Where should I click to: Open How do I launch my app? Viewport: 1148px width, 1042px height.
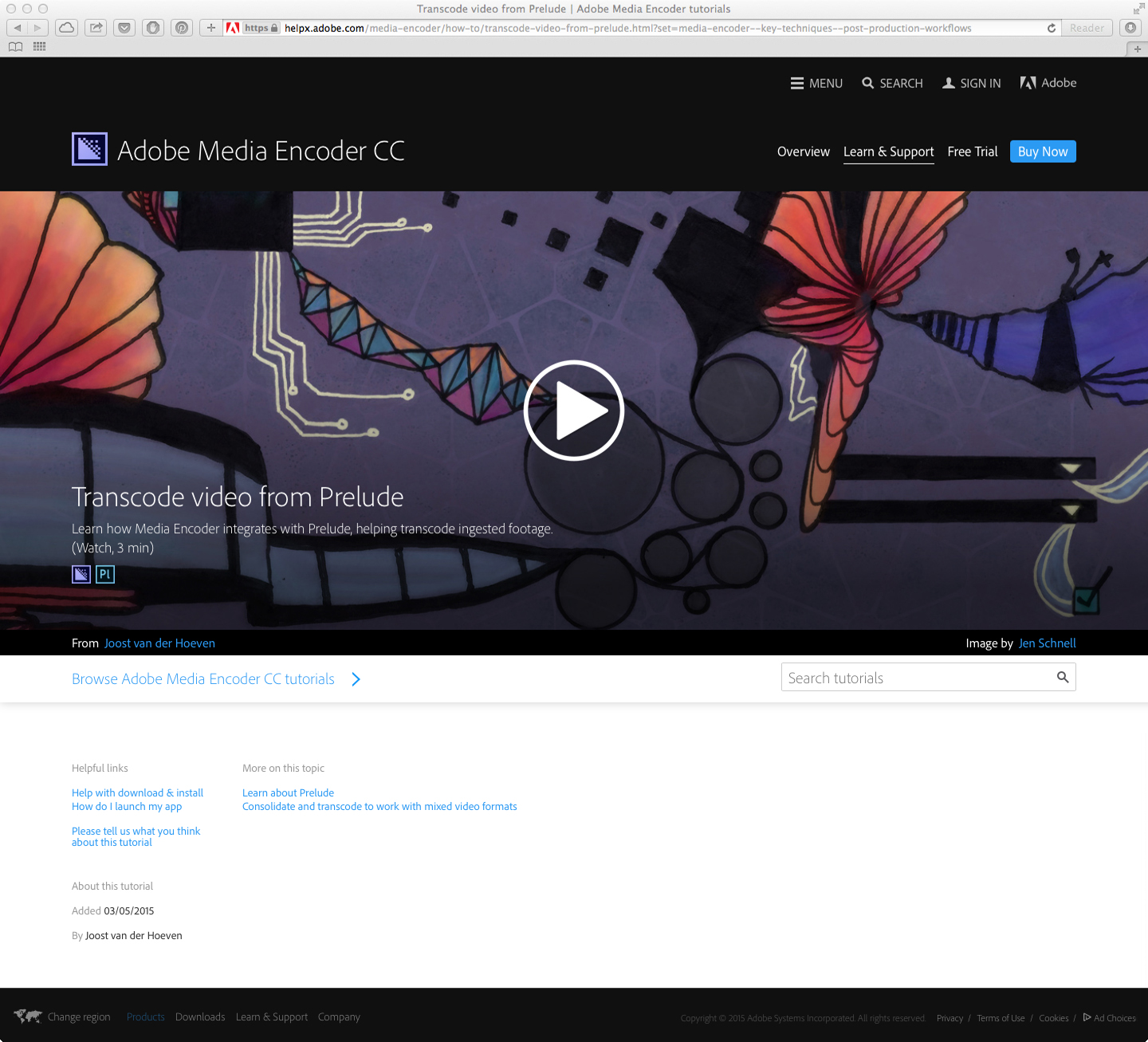coord(127,806)
